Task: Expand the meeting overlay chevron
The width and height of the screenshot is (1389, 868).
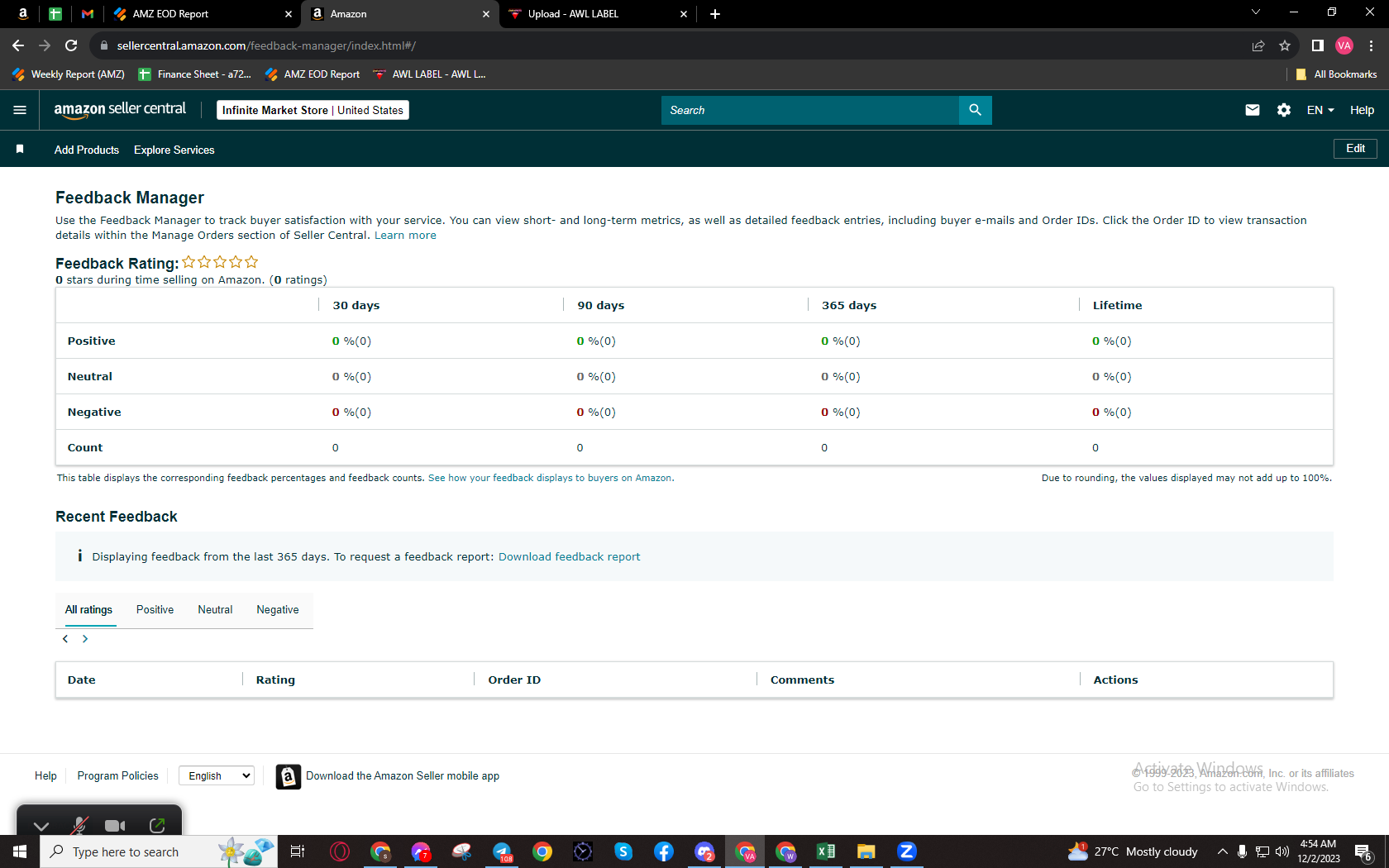Action: 41,825
